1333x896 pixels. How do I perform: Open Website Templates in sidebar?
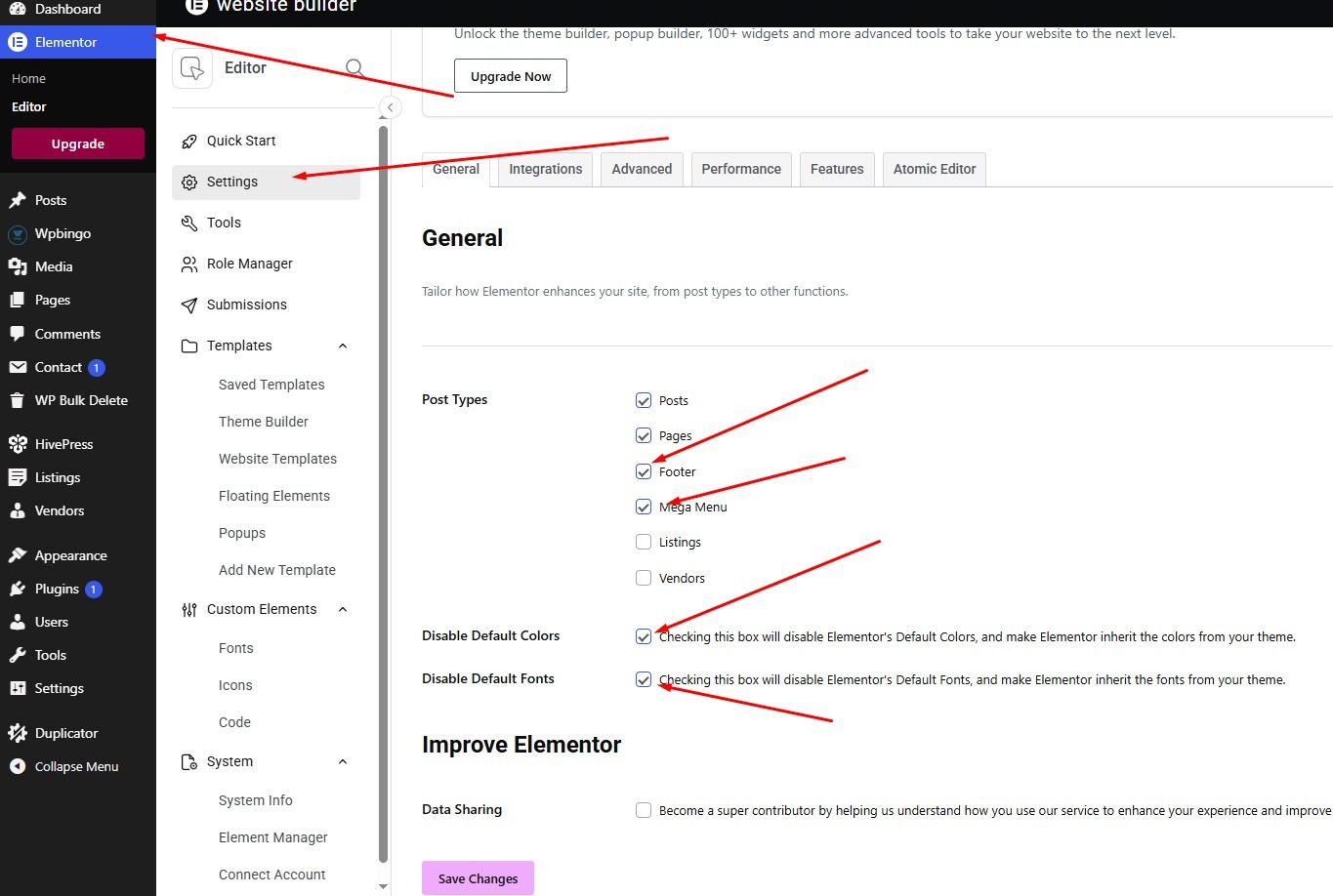277,459
